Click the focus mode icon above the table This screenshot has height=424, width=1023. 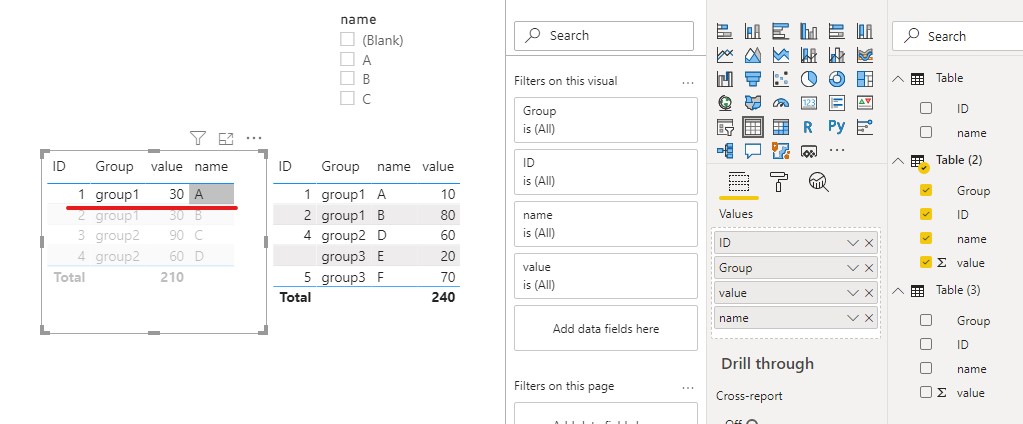coord(226,138)
